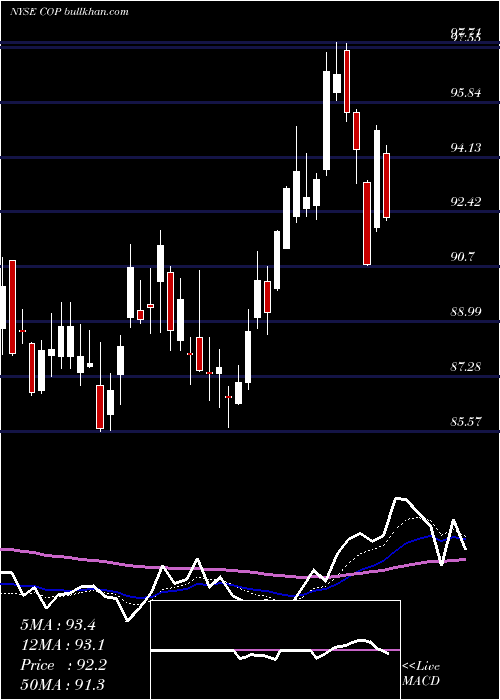The height and width of the screenshot is (700, 500).
Task: Click inside the MACD inset chart box
Action: click(x=275, y=650)
